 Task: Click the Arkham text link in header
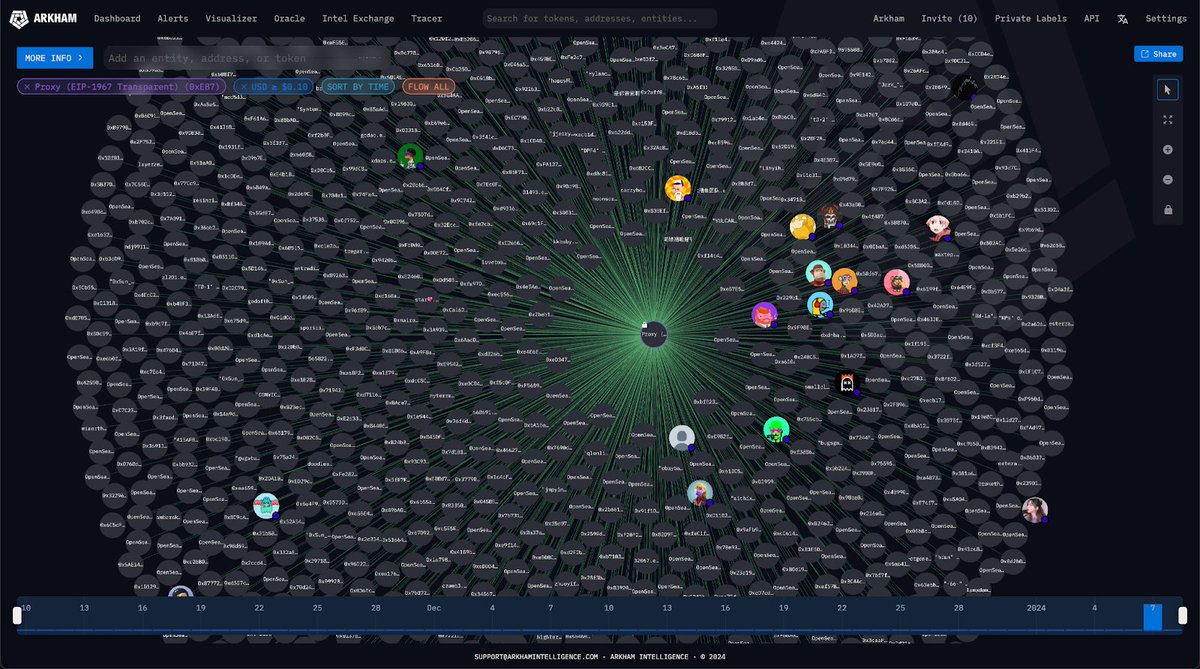pyautogui.click(x=888, y=18)
